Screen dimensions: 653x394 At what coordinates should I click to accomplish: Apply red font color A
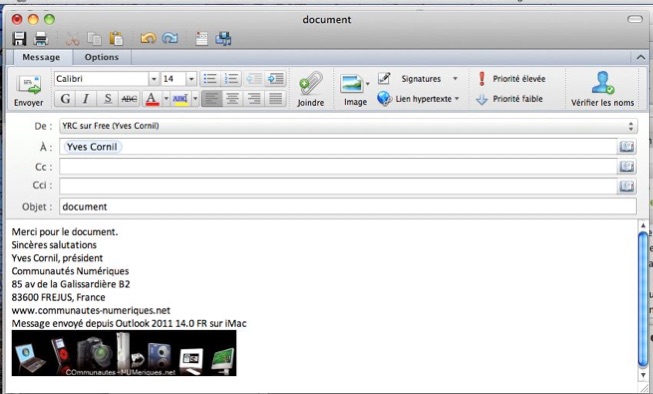point(152,99)
